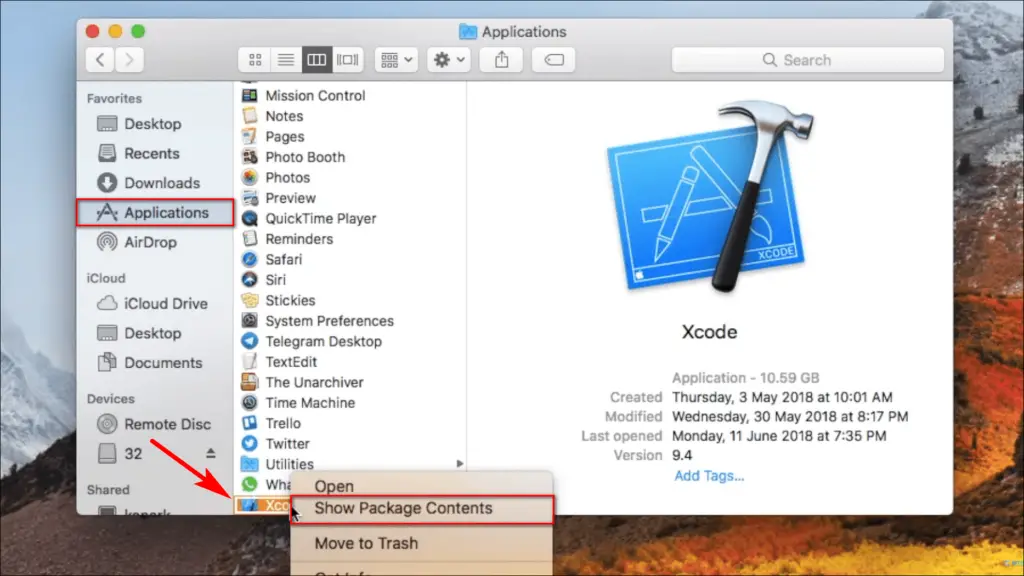1024x576 pixels.
Task: Switch to Cover Flow view
Action: coord(347,60)
